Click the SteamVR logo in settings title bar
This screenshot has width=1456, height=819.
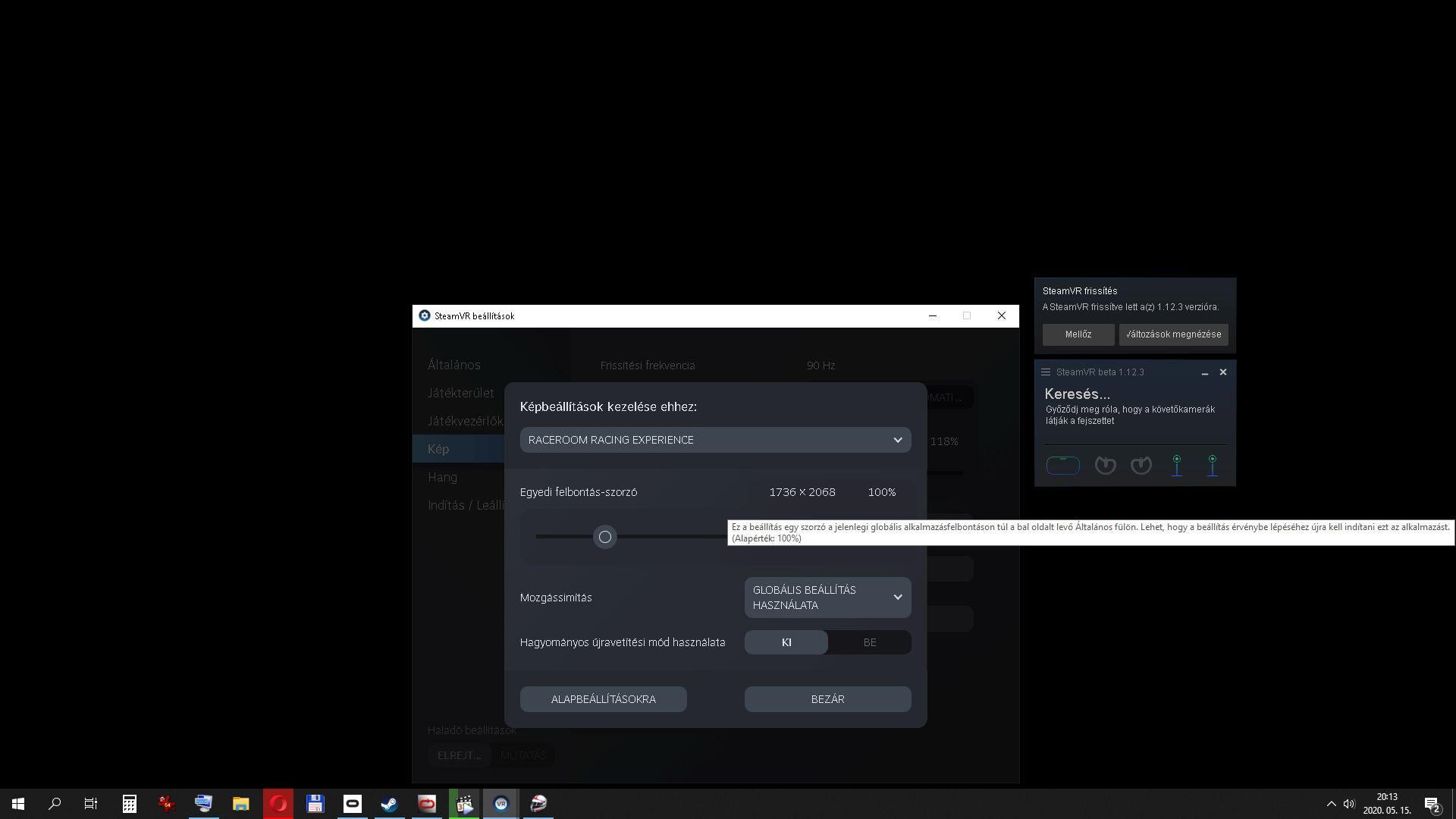425,316
